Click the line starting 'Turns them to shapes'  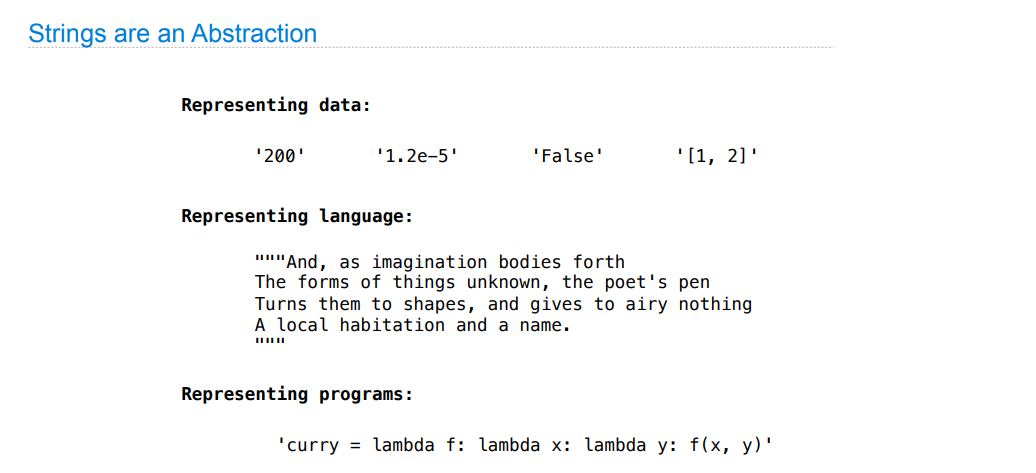click(x=503, y=305)
